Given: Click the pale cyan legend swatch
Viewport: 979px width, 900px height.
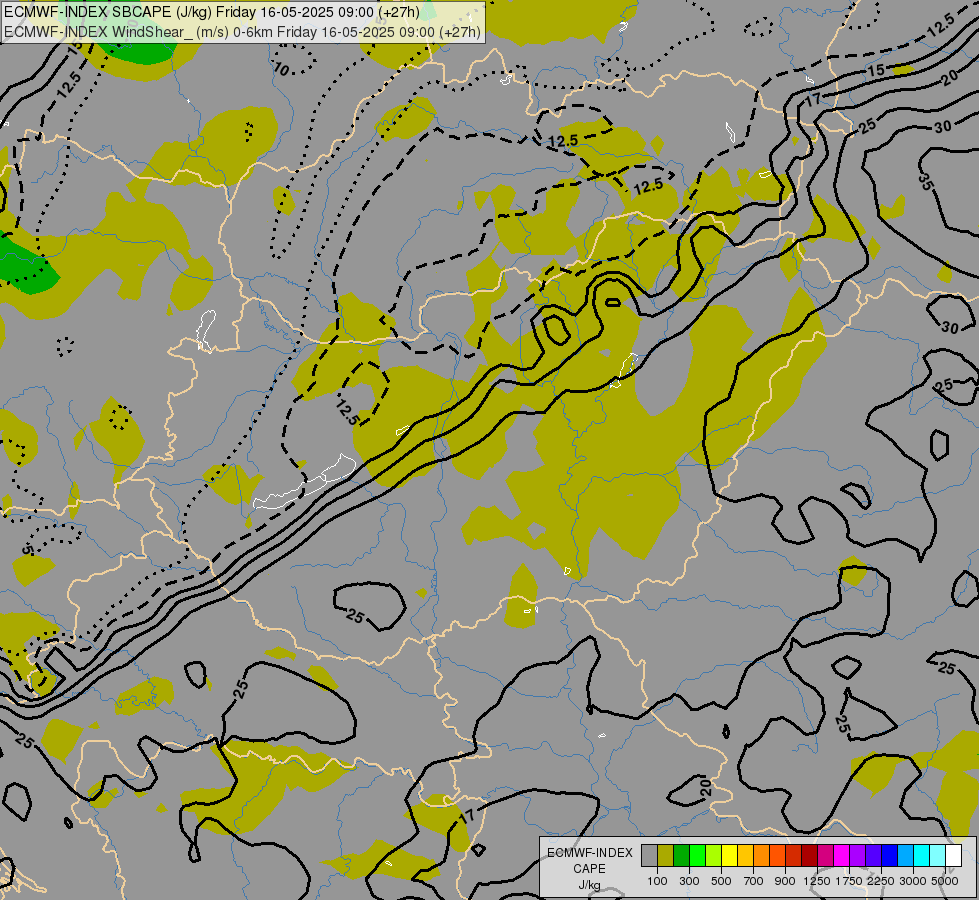Looking at the screenshot, I should (938, 855).
